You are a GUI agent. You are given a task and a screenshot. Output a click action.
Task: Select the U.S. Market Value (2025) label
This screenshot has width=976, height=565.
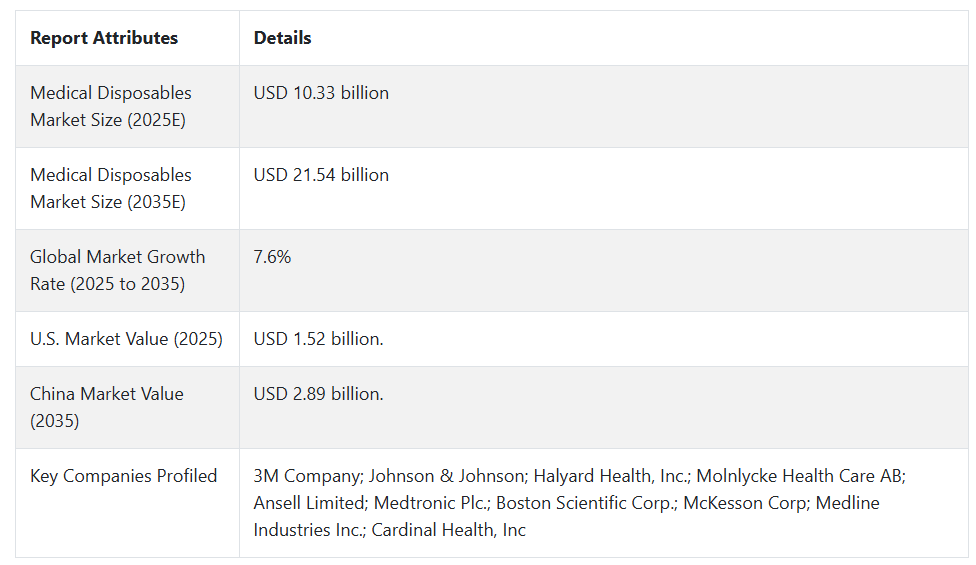(x=126, y=339)
